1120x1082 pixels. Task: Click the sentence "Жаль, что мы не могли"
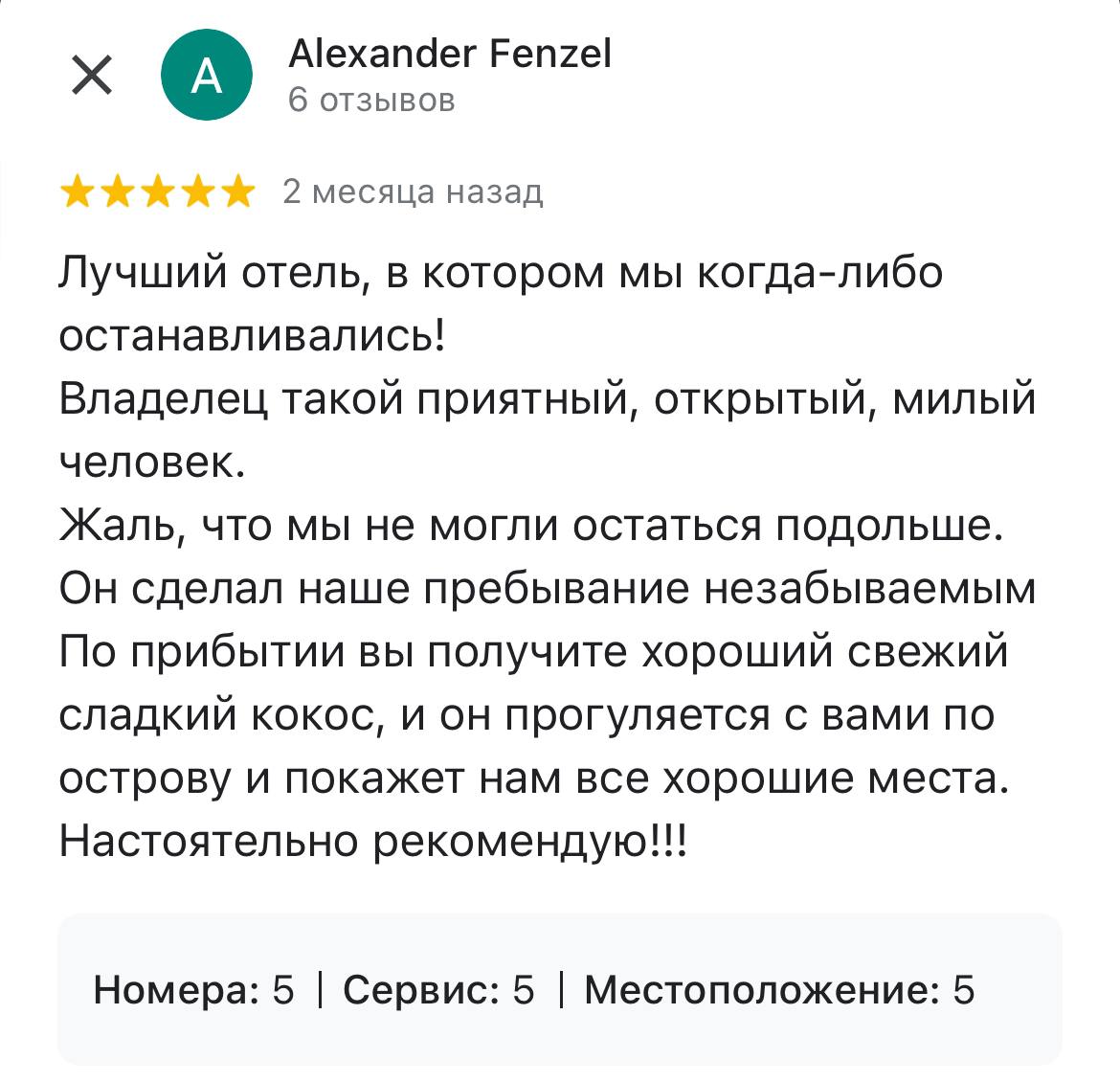coord(531,527)
